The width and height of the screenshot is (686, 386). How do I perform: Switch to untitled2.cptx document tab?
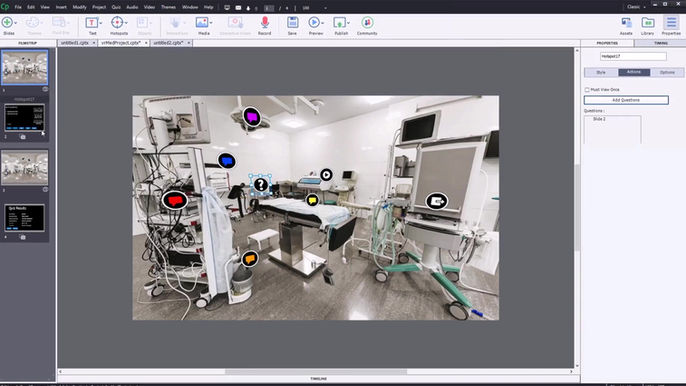point(168,43)
